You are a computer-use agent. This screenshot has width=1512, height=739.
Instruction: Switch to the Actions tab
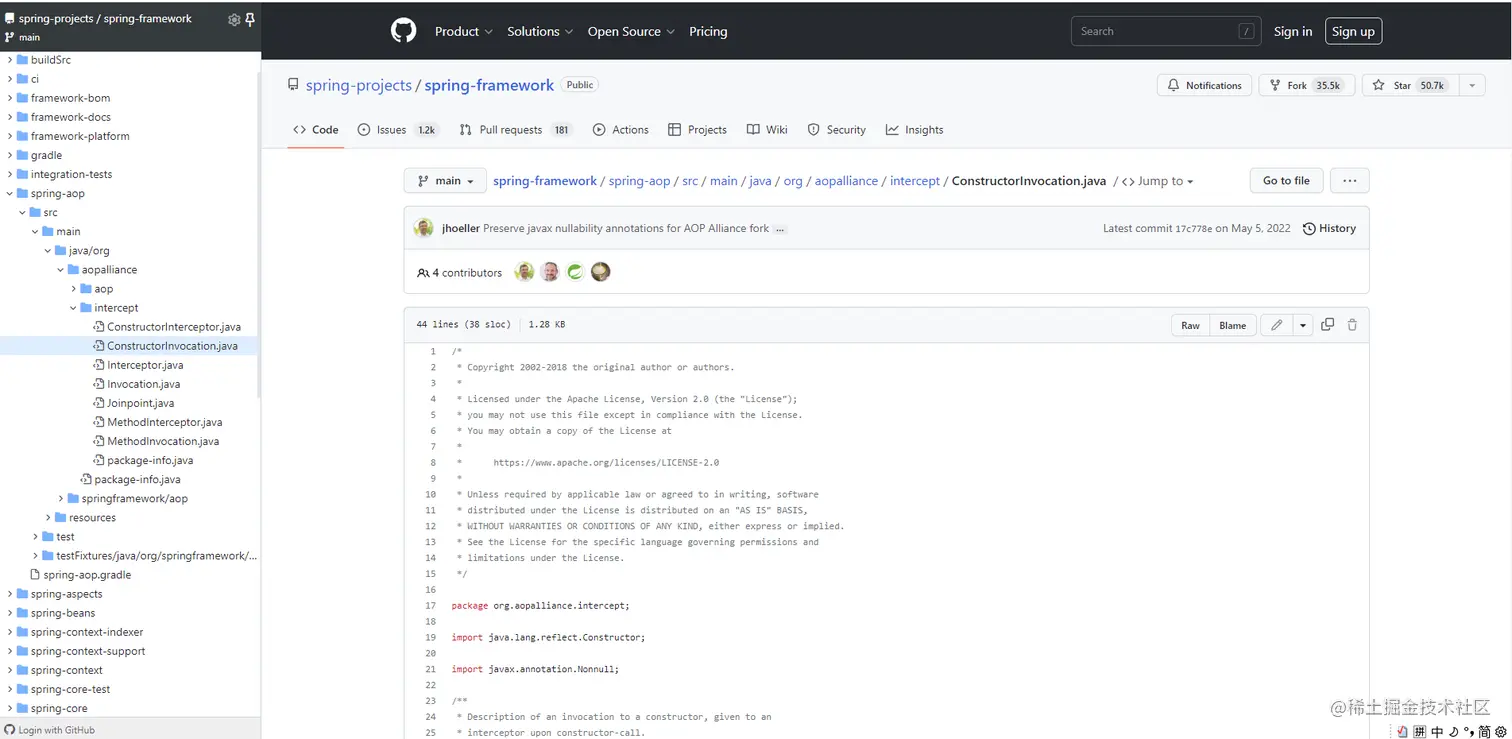(620, 130)
